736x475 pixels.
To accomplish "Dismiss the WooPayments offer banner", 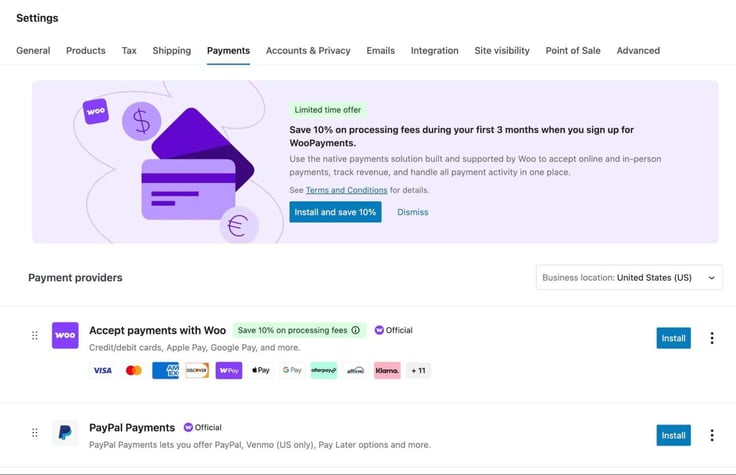I will [413, 212].
